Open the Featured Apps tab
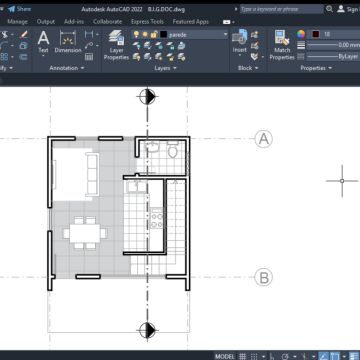The height and width of the screenshot is (360, 360). pyautogui.click(x=191, y=22)
